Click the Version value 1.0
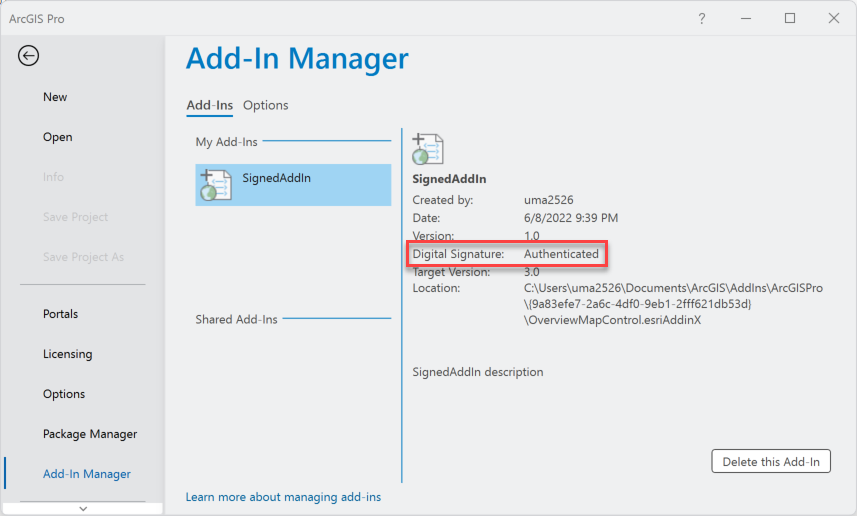 pyautogui.click(x=532, y=236)
